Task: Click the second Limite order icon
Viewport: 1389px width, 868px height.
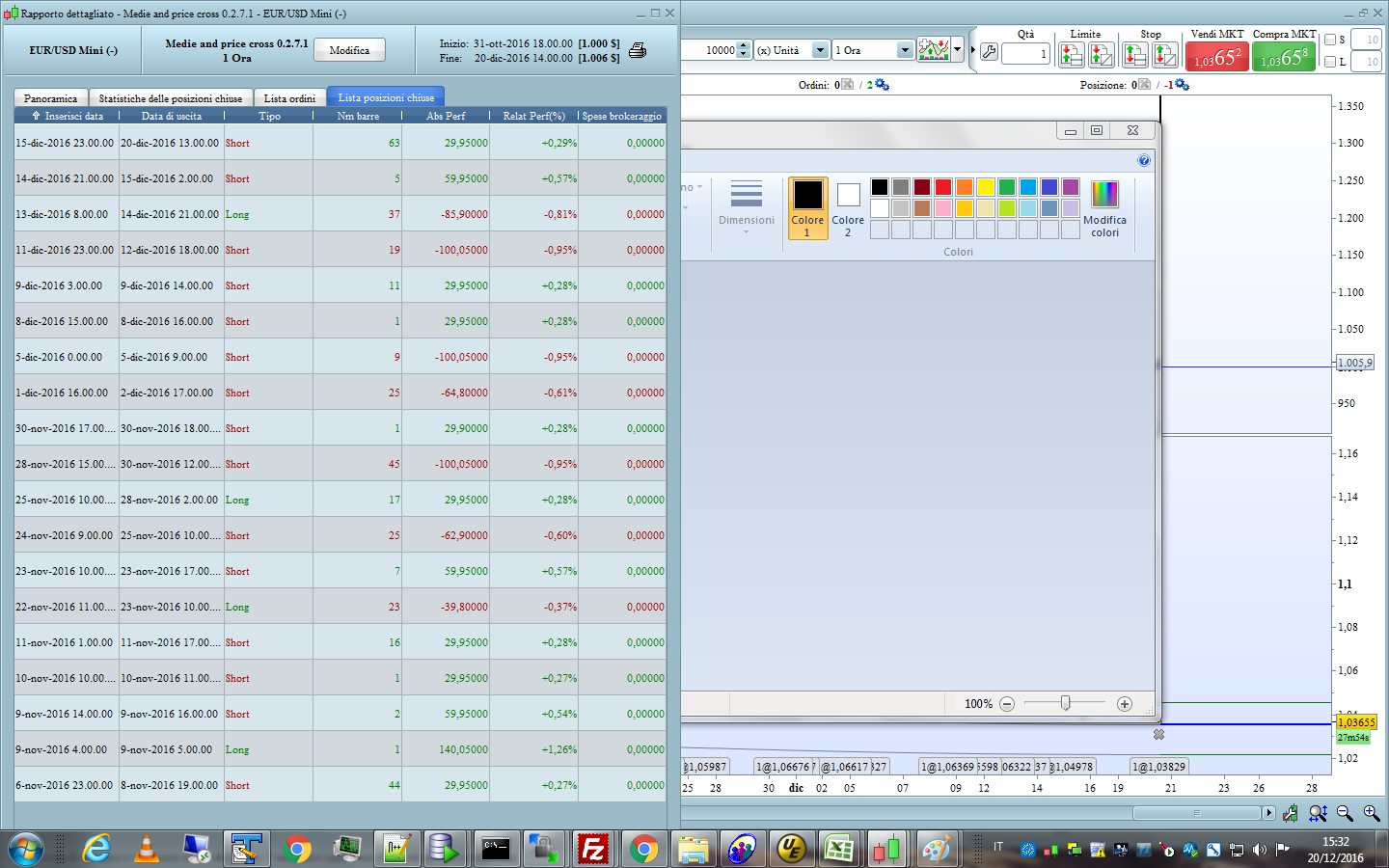Action: point(1102,55)
